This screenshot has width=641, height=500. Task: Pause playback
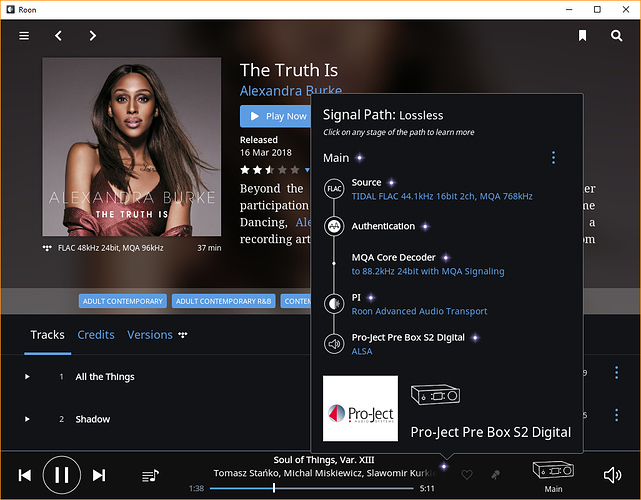(x=62, y=475)
